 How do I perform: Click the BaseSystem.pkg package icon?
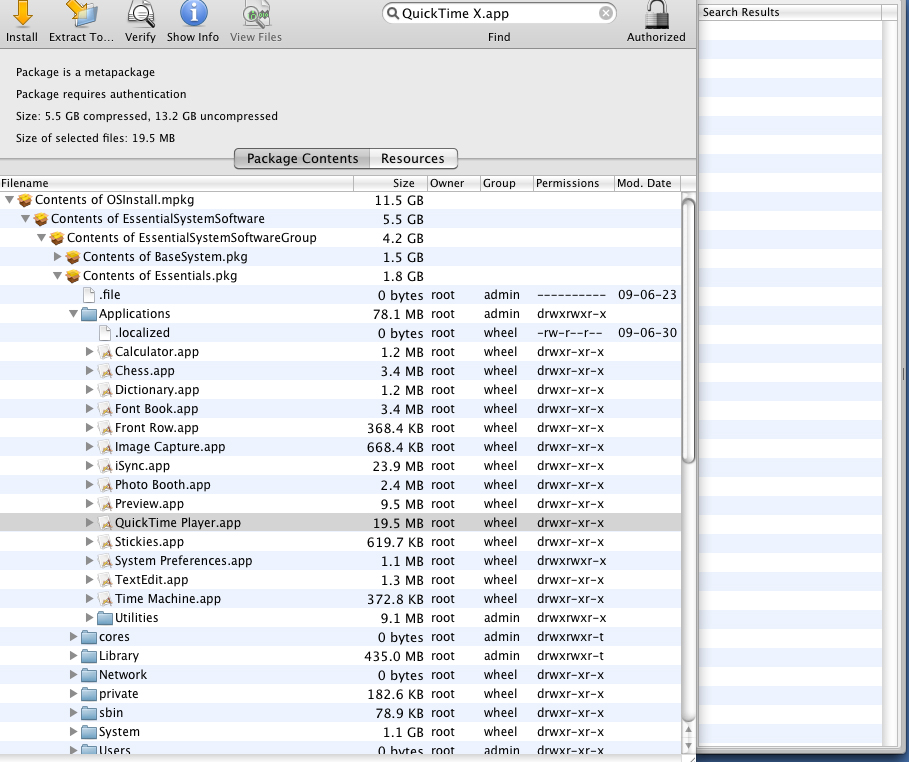coord(72,257)
